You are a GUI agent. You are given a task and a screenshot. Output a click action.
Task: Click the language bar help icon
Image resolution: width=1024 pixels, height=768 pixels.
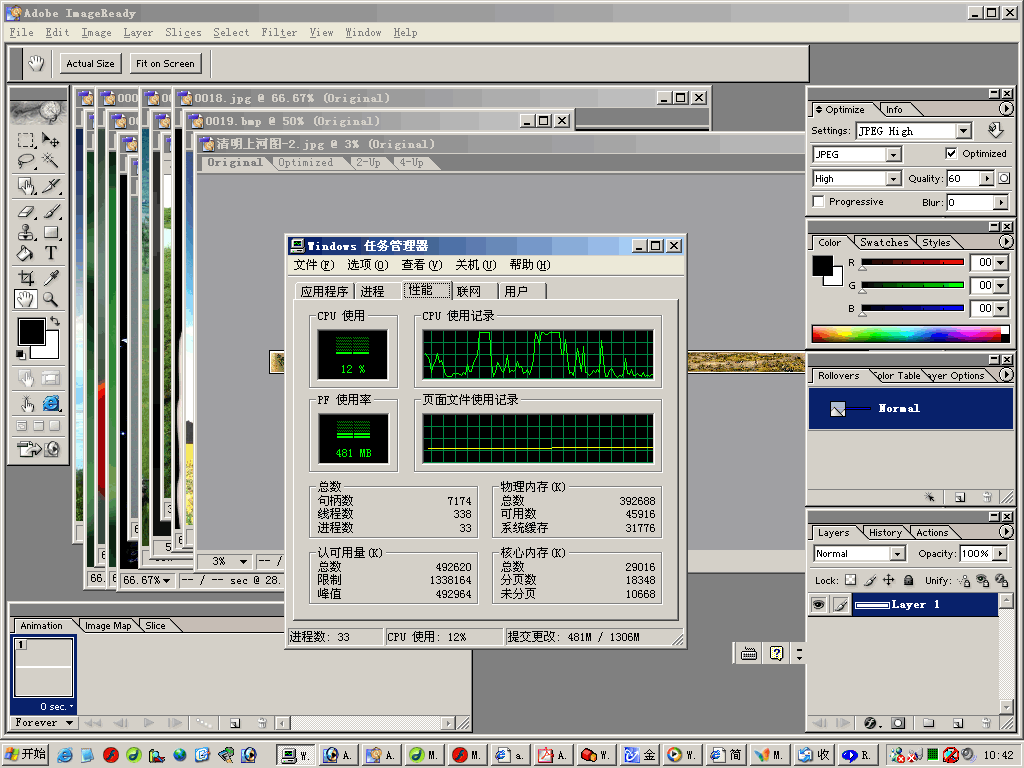pyautogui.click(x=776, y=654)
